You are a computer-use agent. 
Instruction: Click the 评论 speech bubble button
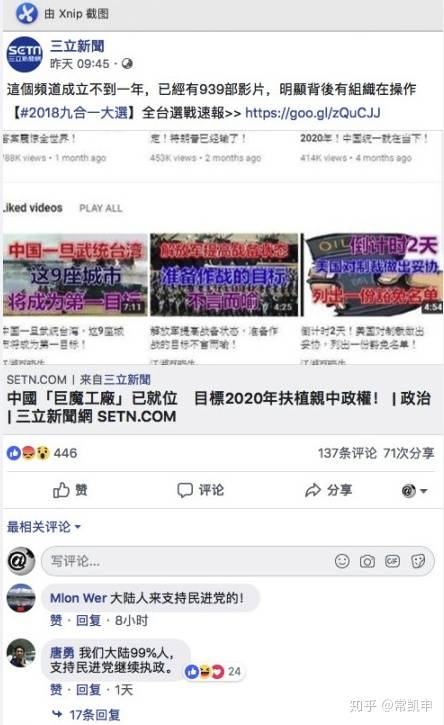tap(200, 490)
